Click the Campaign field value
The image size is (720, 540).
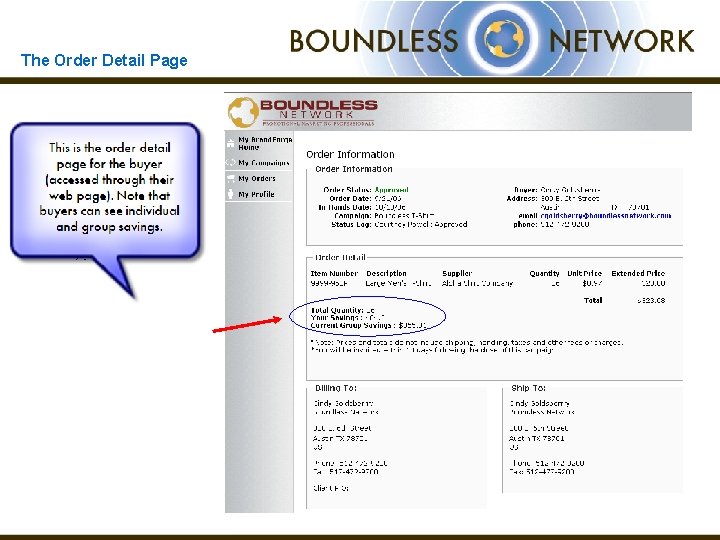(405, 215)
